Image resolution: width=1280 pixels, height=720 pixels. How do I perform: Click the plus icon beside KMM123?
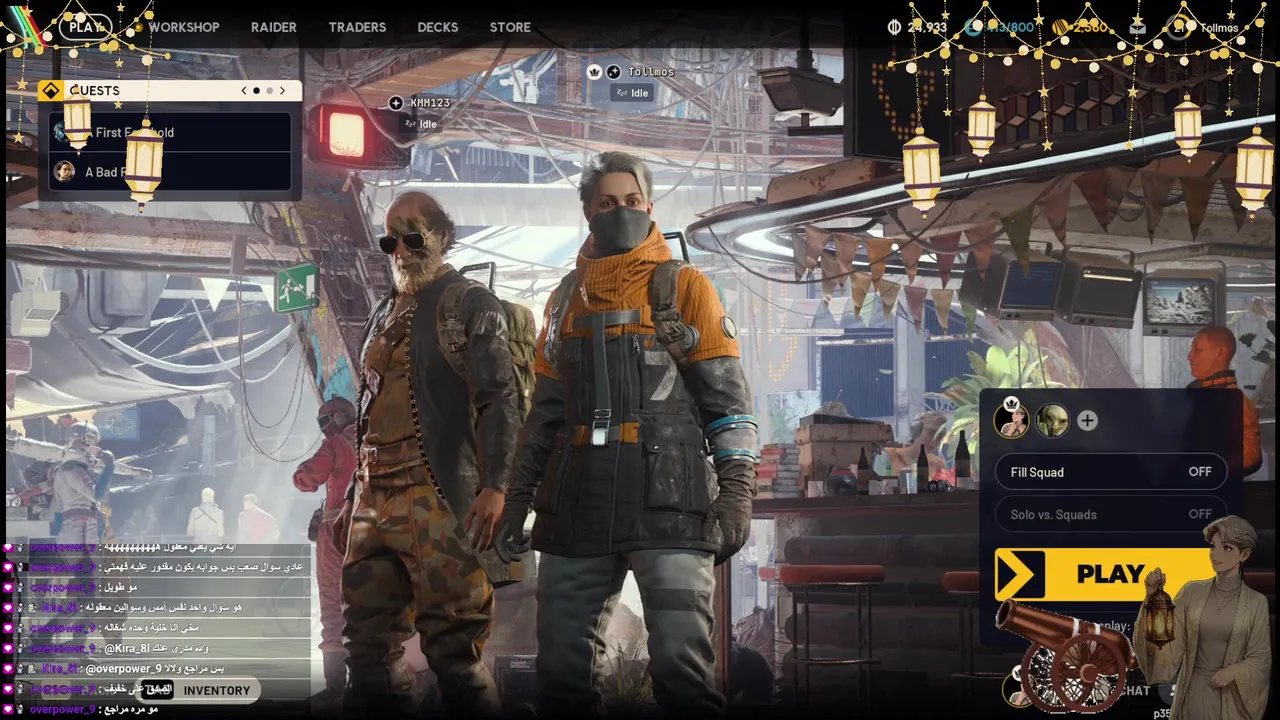(396, 103)
